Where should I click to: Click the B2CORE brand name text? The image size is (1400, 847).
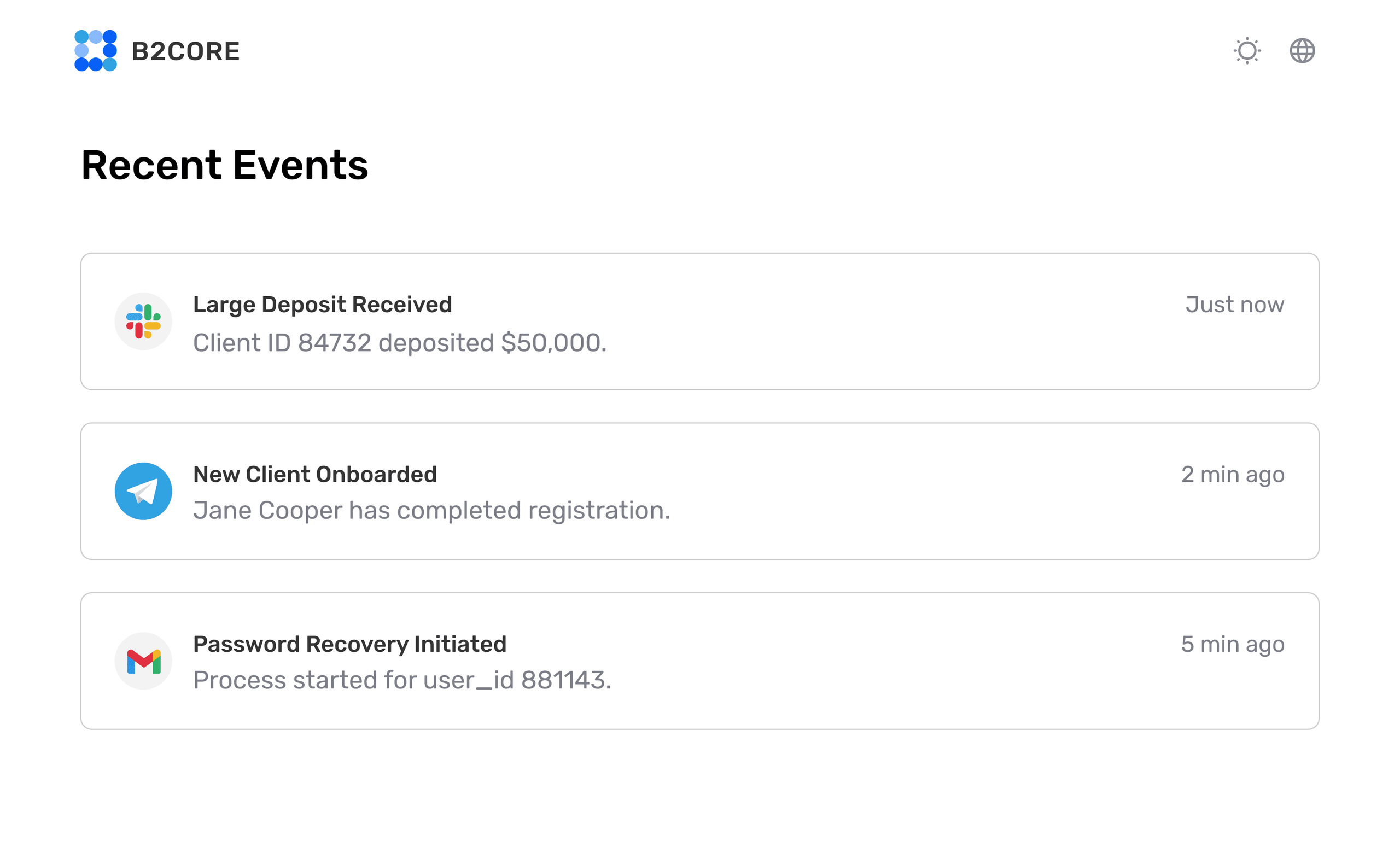[185, 51]
